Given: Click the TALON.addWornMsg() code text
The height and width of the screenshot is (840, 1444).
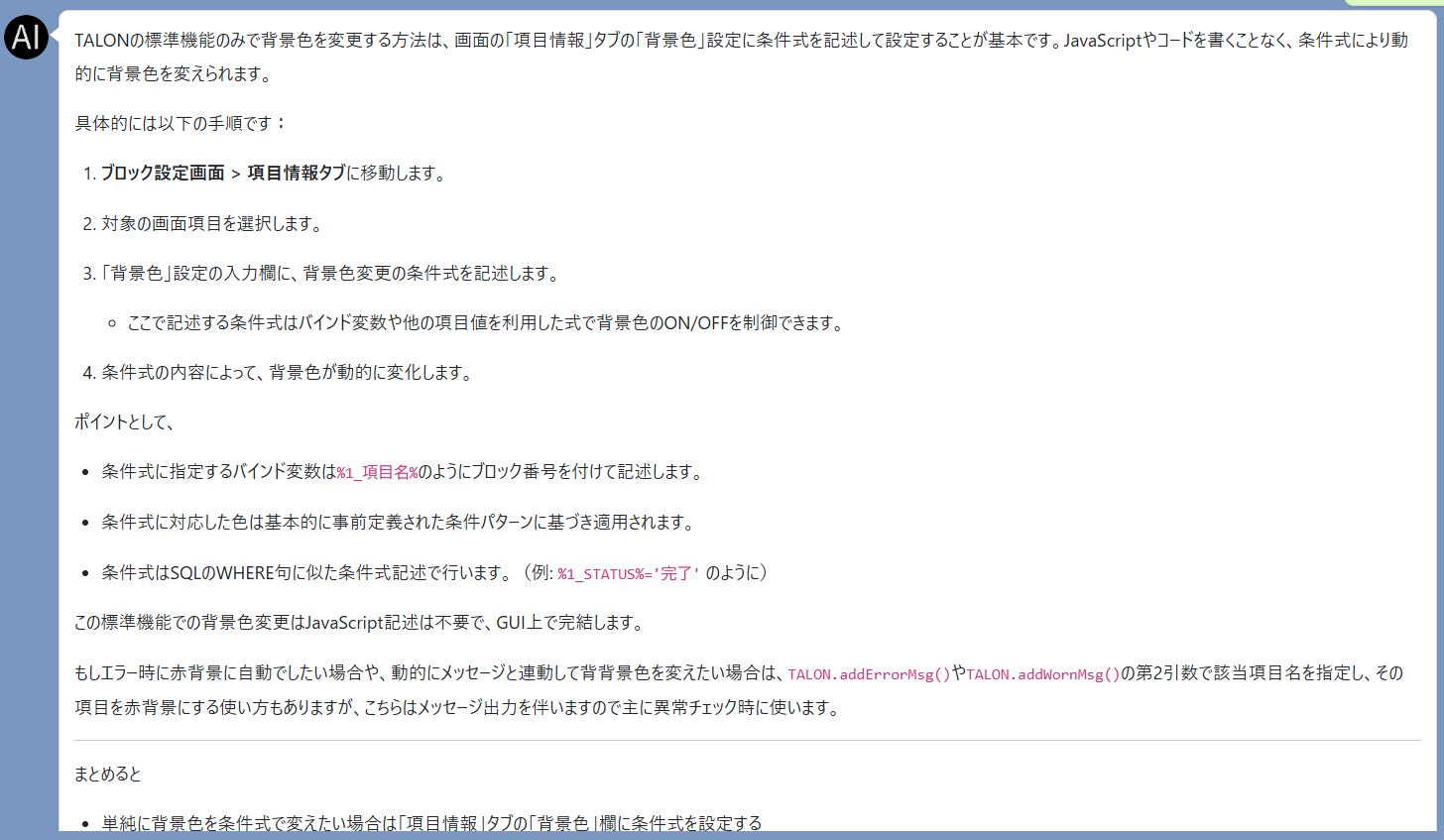Looking at the screenshot, I should [x=1043, y=674].
